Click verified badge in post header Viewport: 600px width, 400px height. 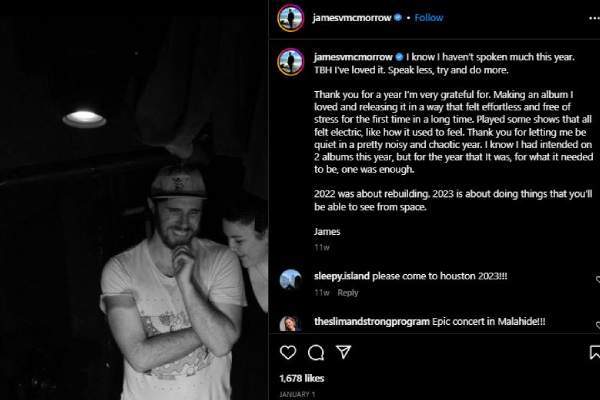[399, 18]
